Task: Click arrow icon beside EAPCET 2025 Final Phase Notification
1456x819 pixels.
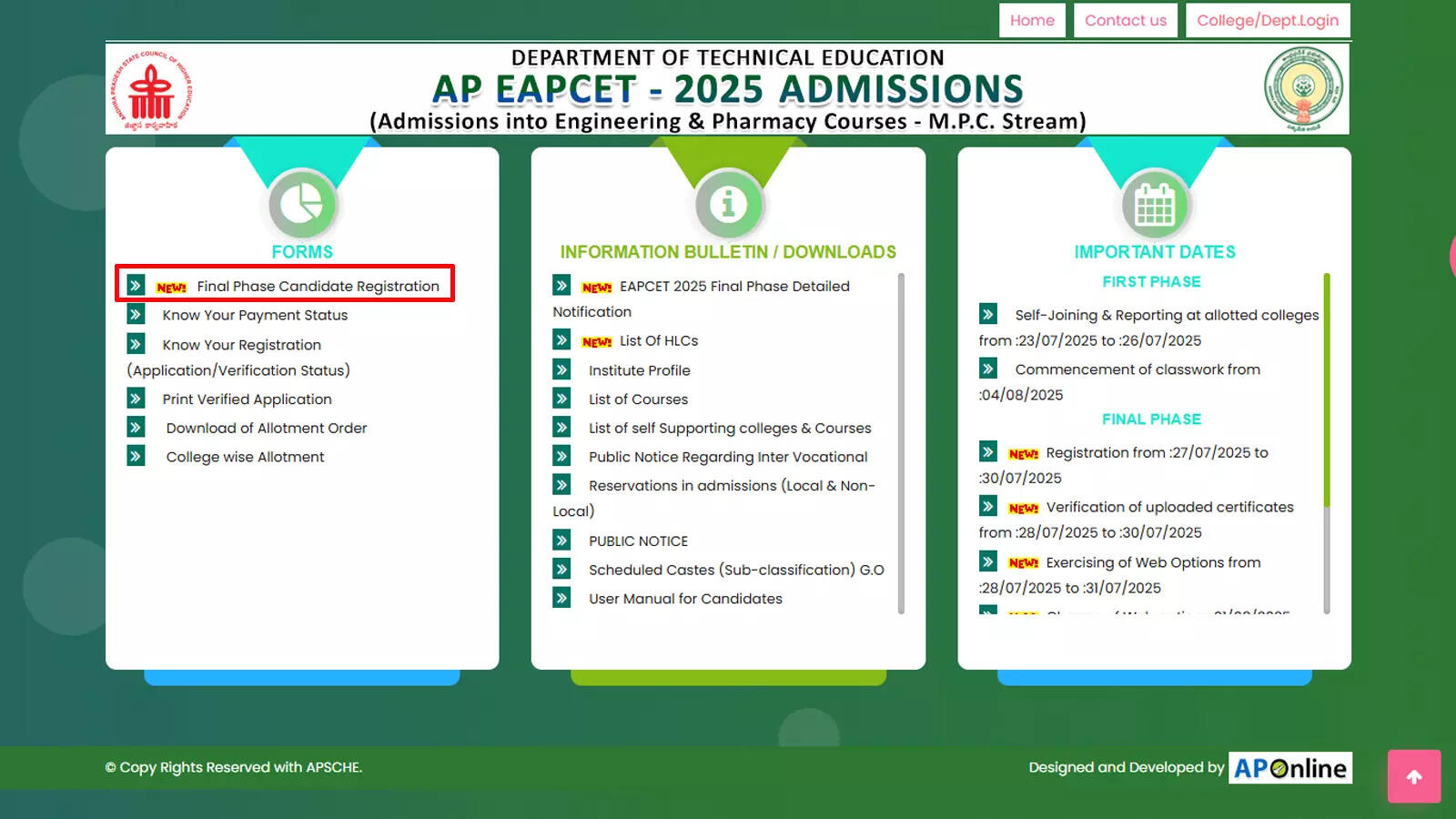Action: pyautogui.click(x=561, y=286)
